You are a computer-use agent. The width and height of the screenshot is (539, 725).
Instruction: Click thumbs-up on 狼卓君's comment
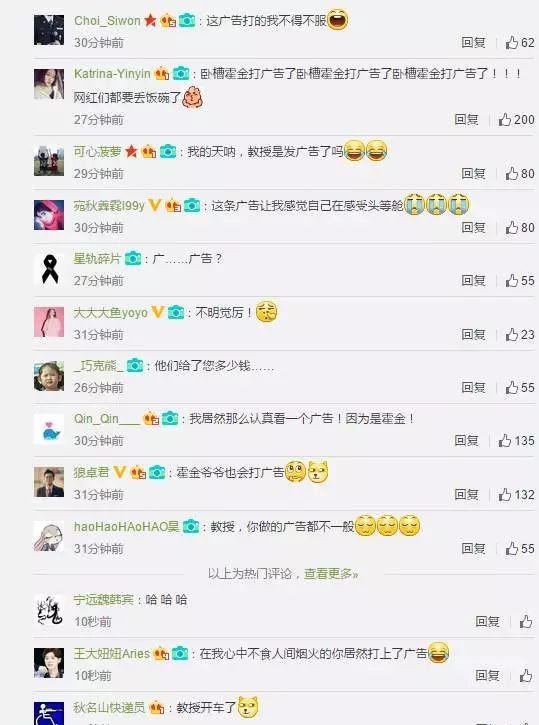click(505, 495)
